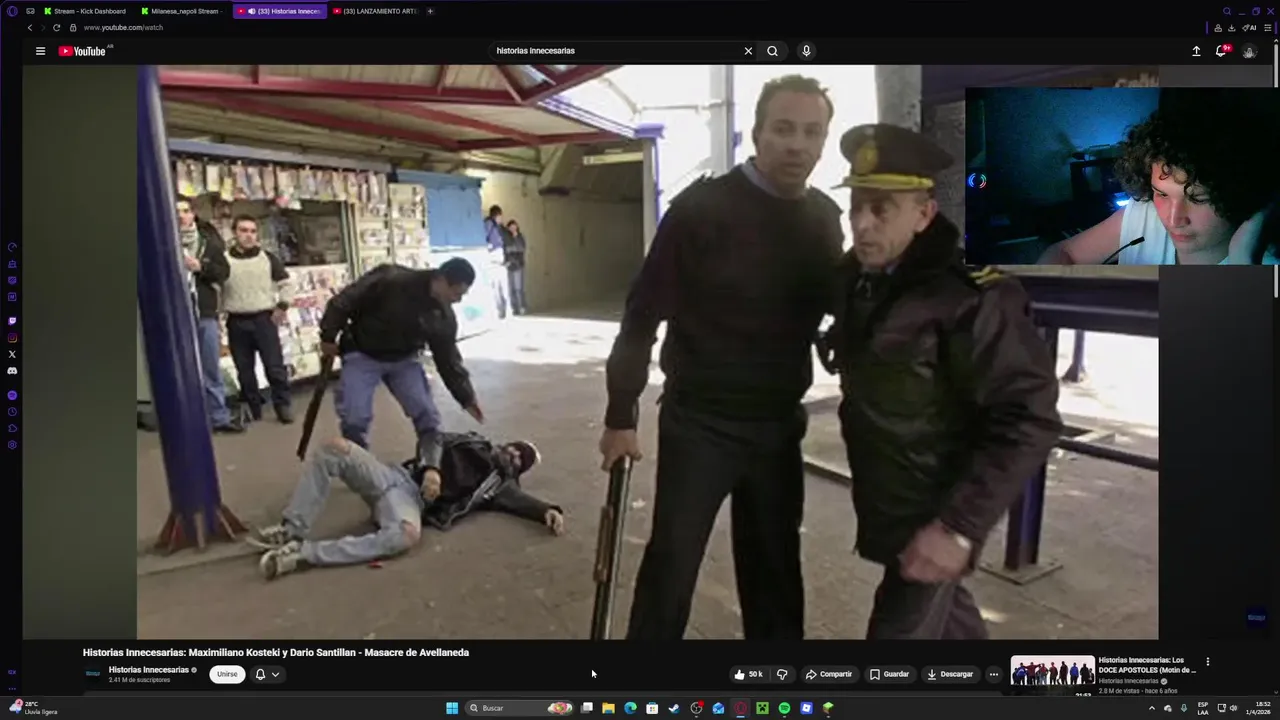This screenshot has width=1280, height=720.
Task: Open File Explorer from the taskbar
Action: pyautogui.click(x=608, y=708)
